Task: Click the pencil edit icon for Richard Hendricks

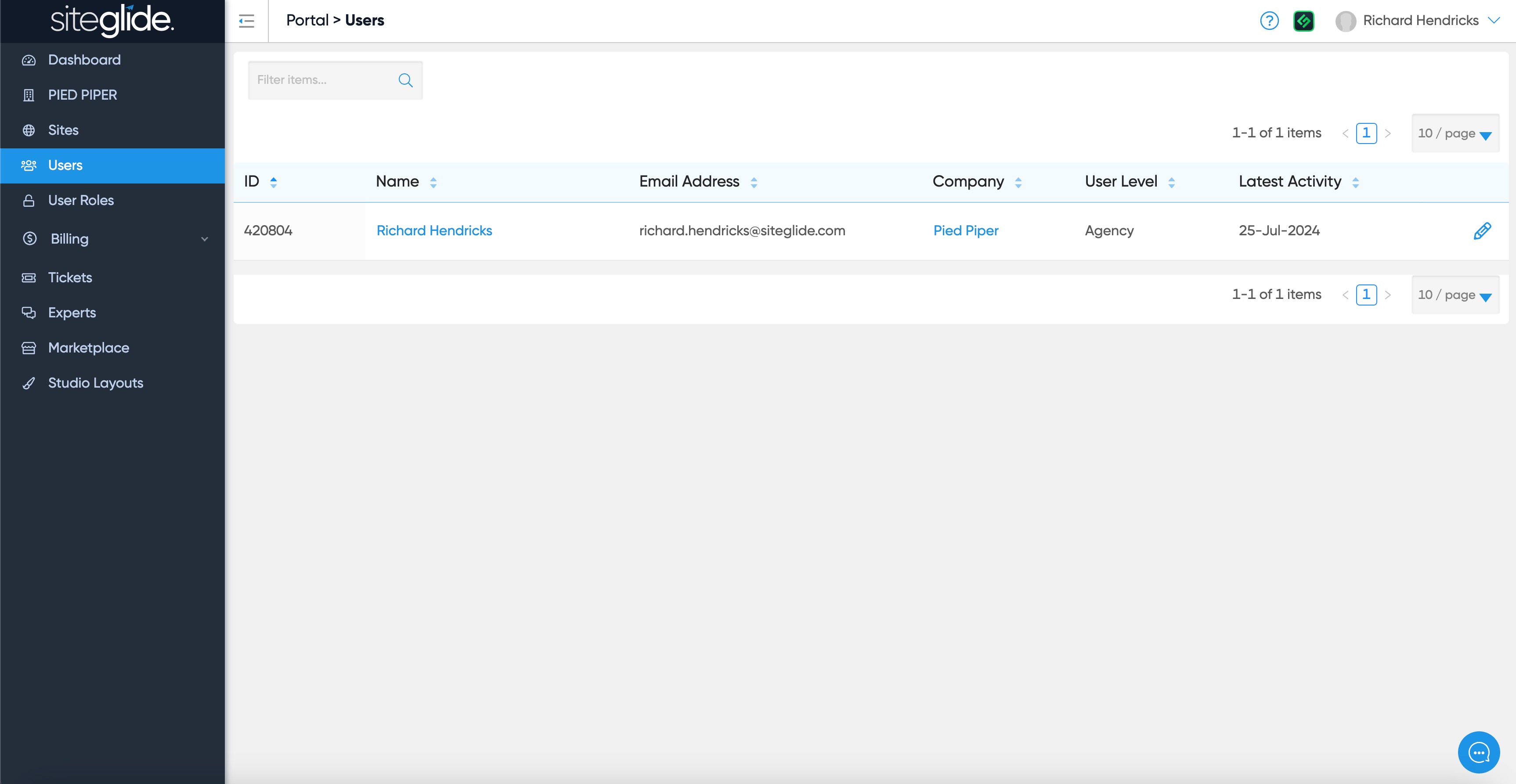Action: (1482, 231)
